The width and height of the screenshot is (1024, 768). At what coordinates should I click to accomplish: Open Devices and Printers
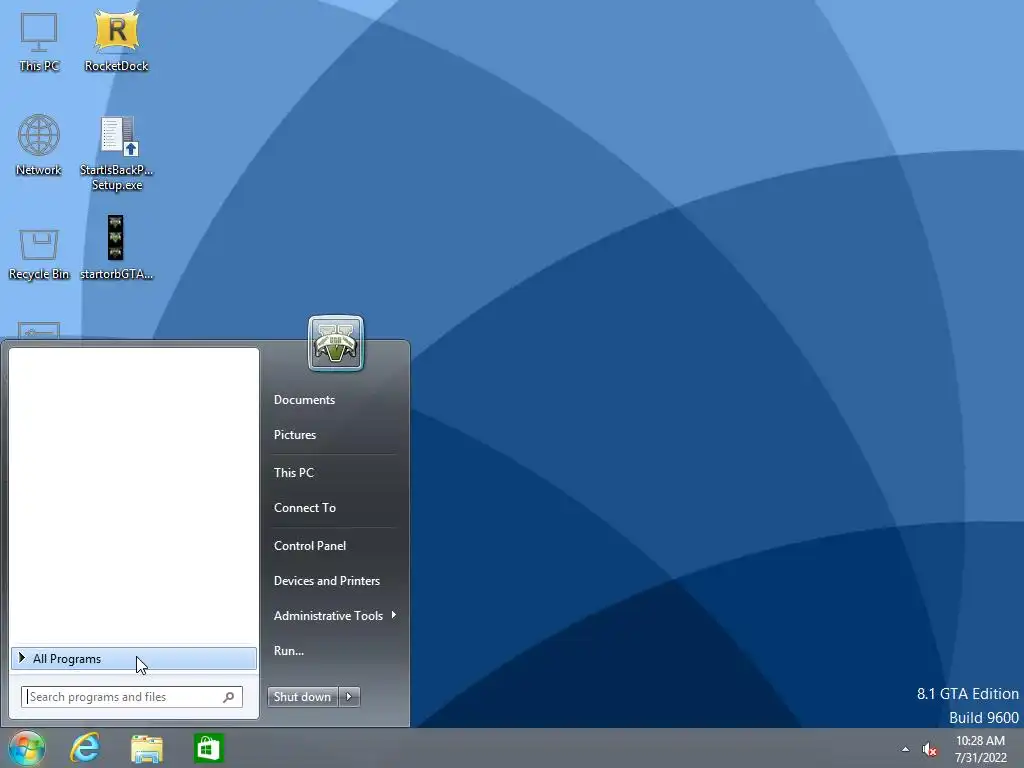(327, 581)
